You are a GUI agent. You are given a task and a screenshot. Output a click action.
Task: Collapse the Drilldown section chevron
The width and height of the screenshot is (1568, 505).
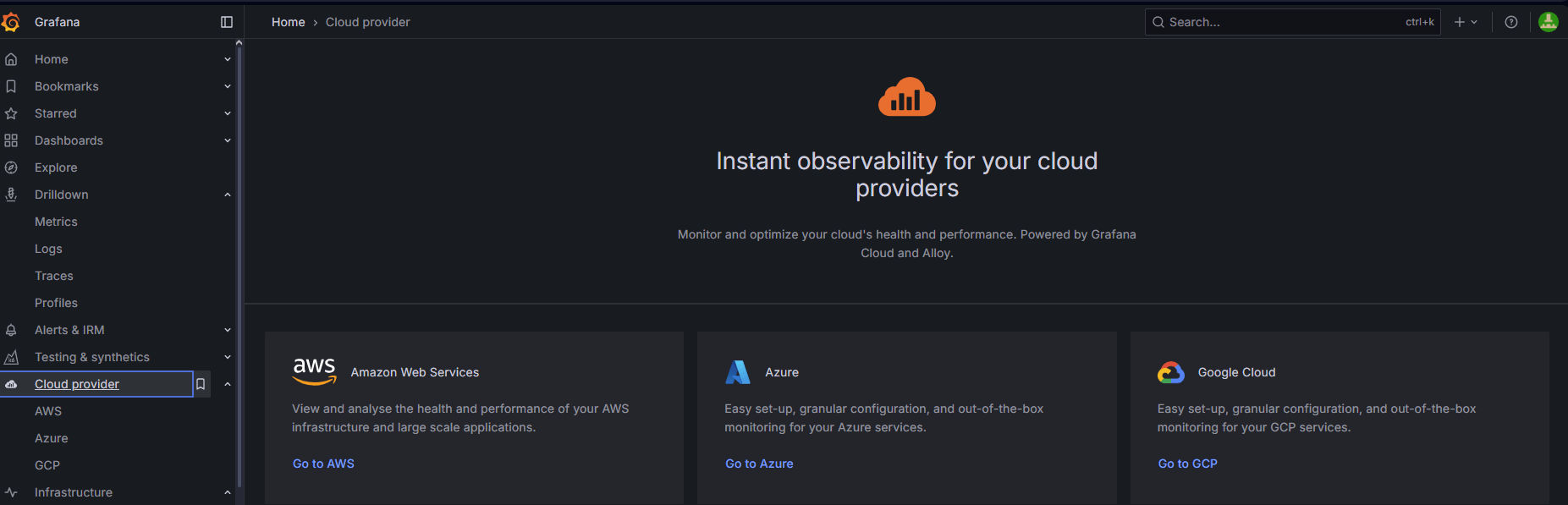pyautogui.click(x=228, y=195)
